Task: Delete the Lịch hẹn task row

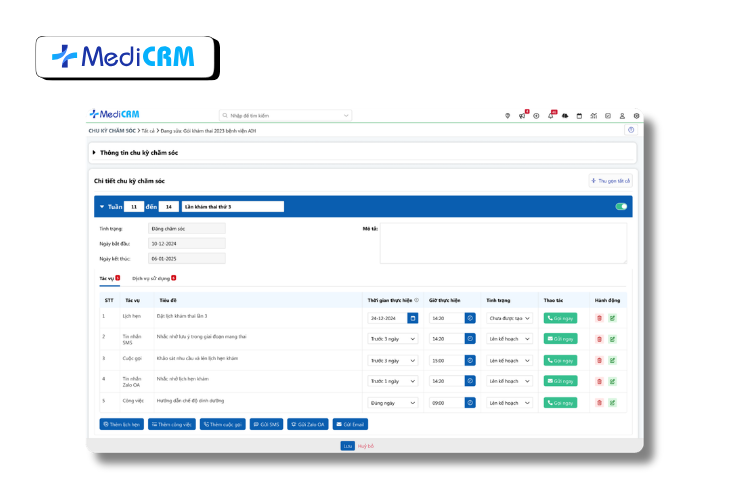Action: [599, 318]
